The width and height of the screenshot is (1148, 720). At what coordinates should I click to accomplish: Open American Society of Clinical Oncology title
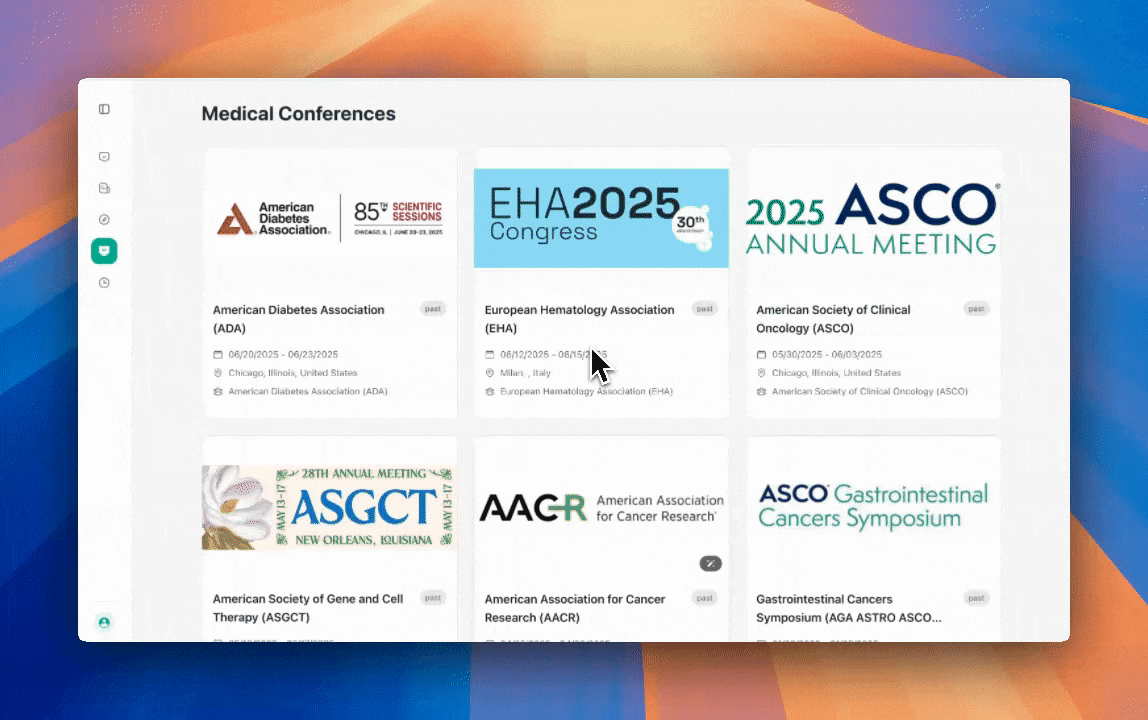[x=833, y=319]
